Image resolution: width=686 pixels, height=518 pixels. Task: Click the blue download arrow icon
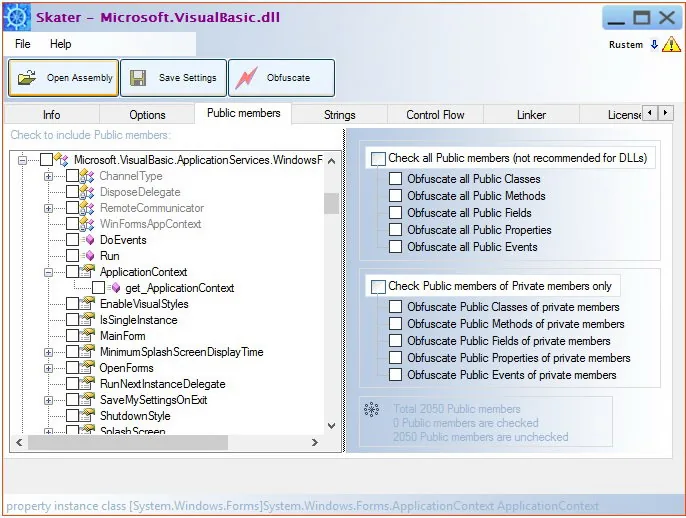point(654,44)
